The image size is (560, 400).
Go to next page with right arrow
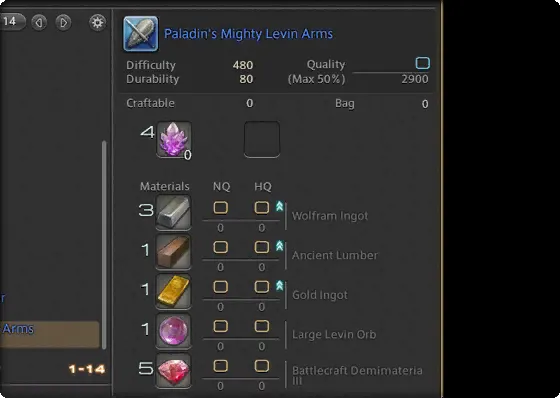coord(63,22)
